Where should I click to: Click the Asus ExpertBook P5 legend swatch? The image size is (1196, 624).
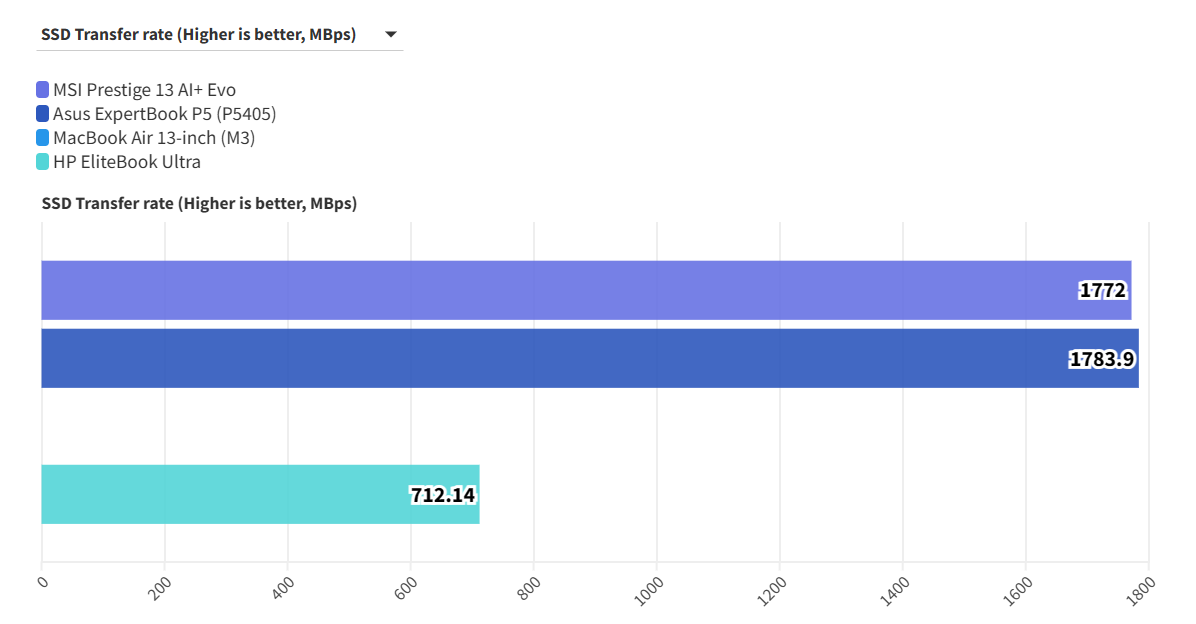(x=44, y=113)
